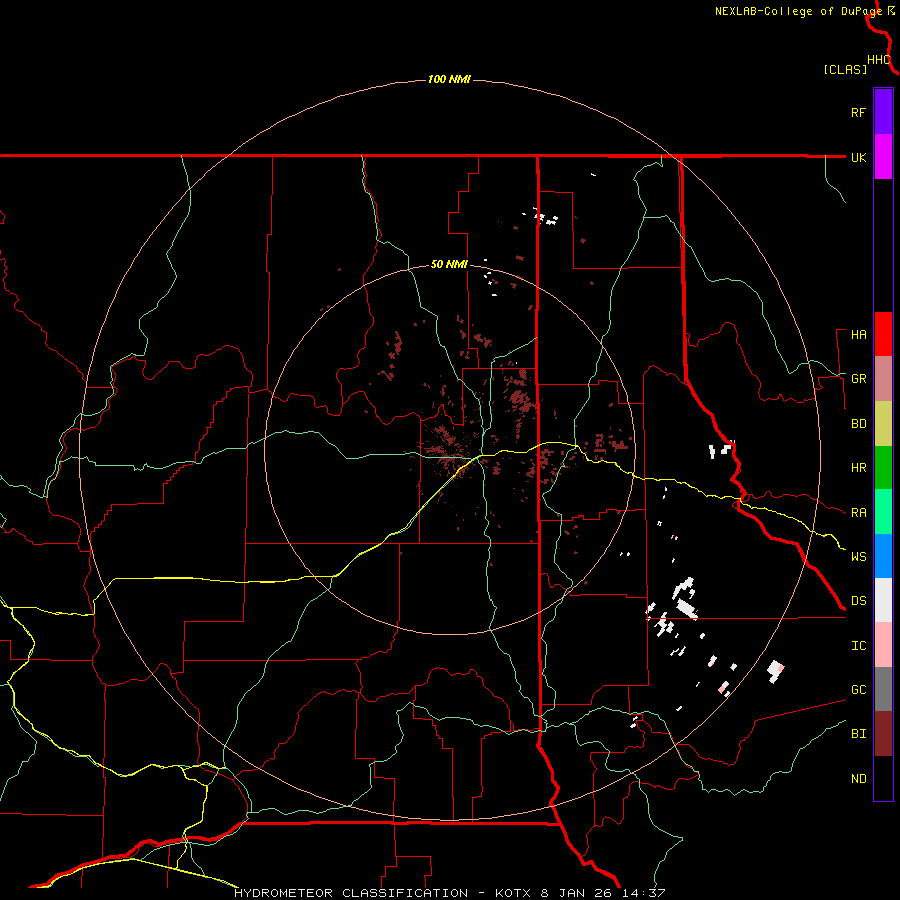Click the brown BI legend swatch

pyautogui.click(x=883, y=734)
